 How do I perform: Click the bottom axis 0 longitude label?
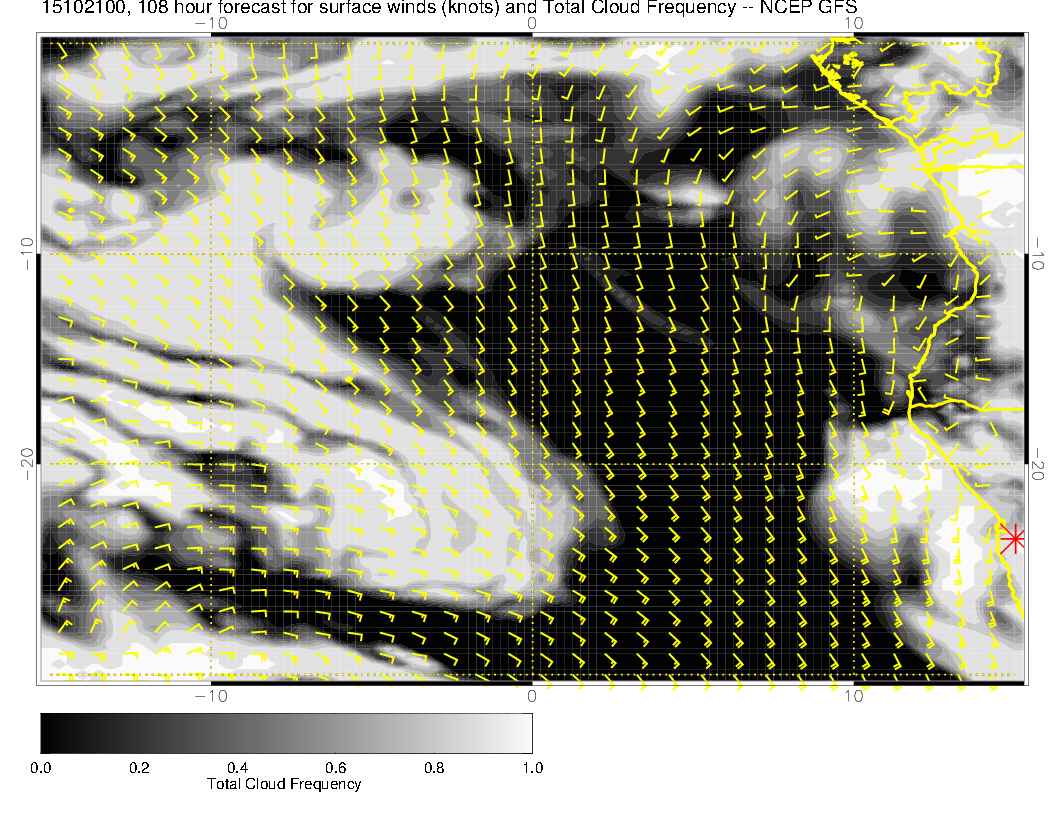click(532, 696)
